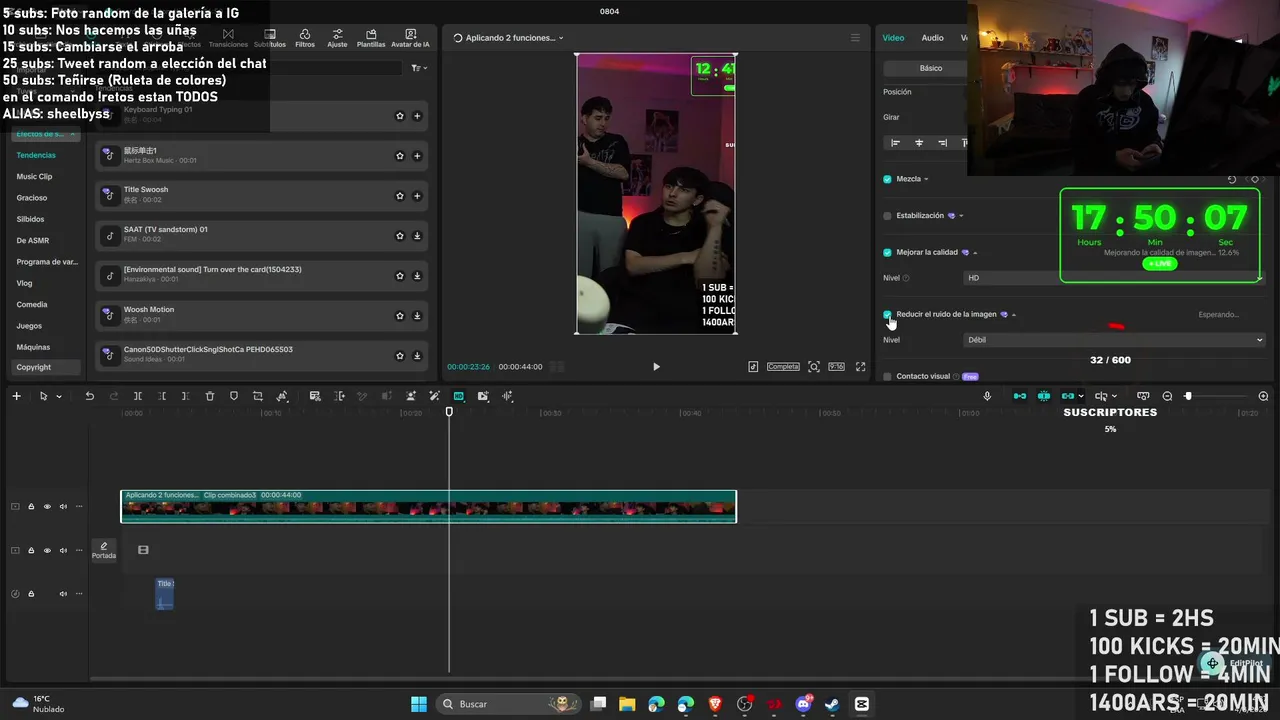Open the Brave browser from the taskbar
Screen dimensions: 1280x720
(x=715, y=704)
